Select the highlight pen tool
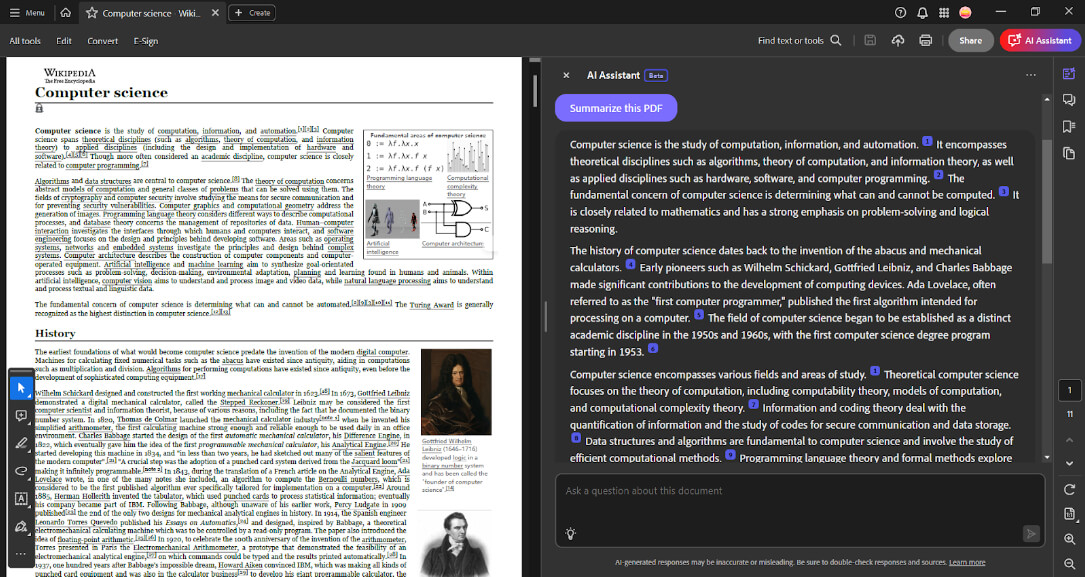 pos(21,443)
